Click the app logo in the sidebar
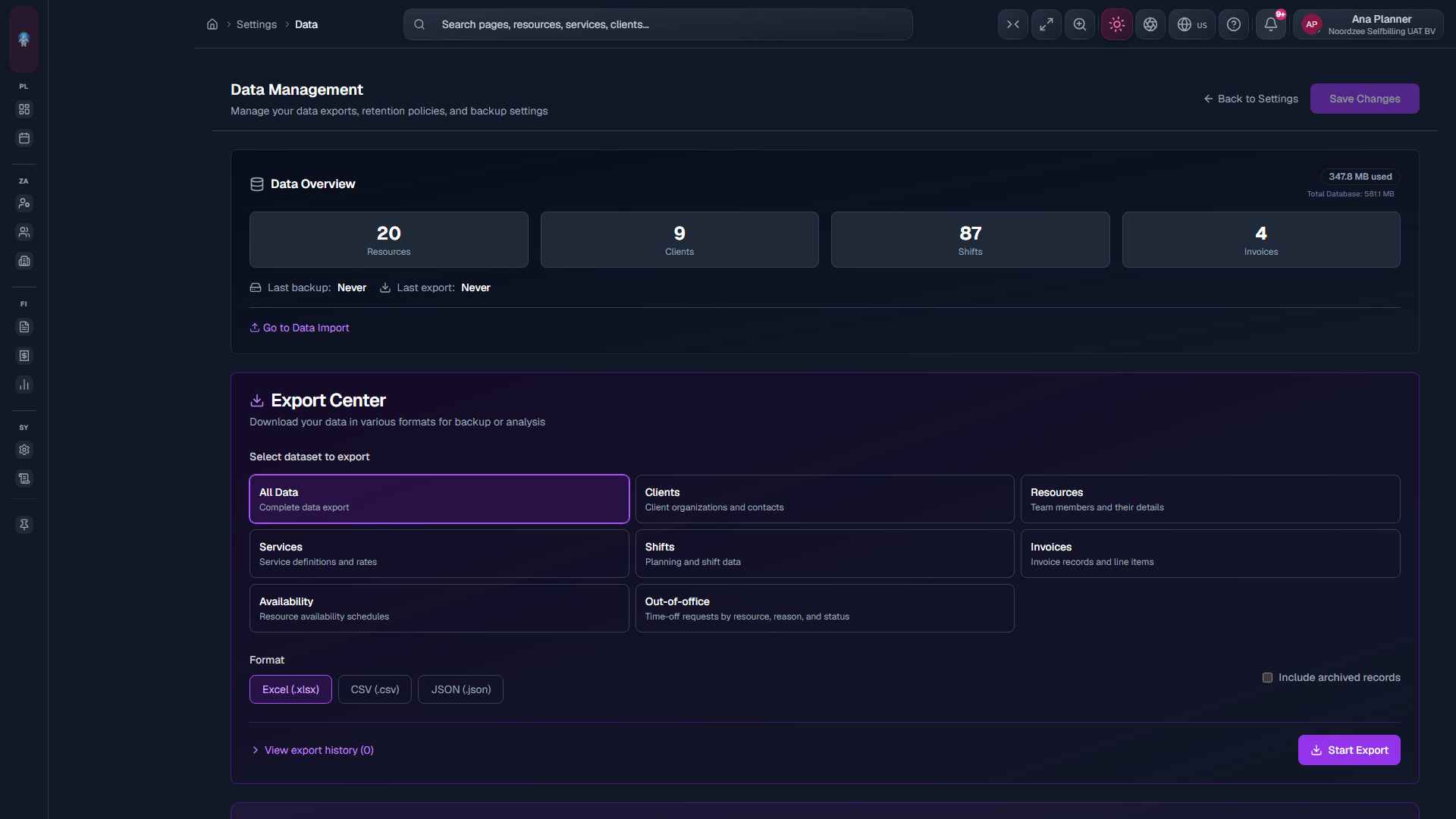The height and width of the screenshot is (819, 1456). pos(24,39)
